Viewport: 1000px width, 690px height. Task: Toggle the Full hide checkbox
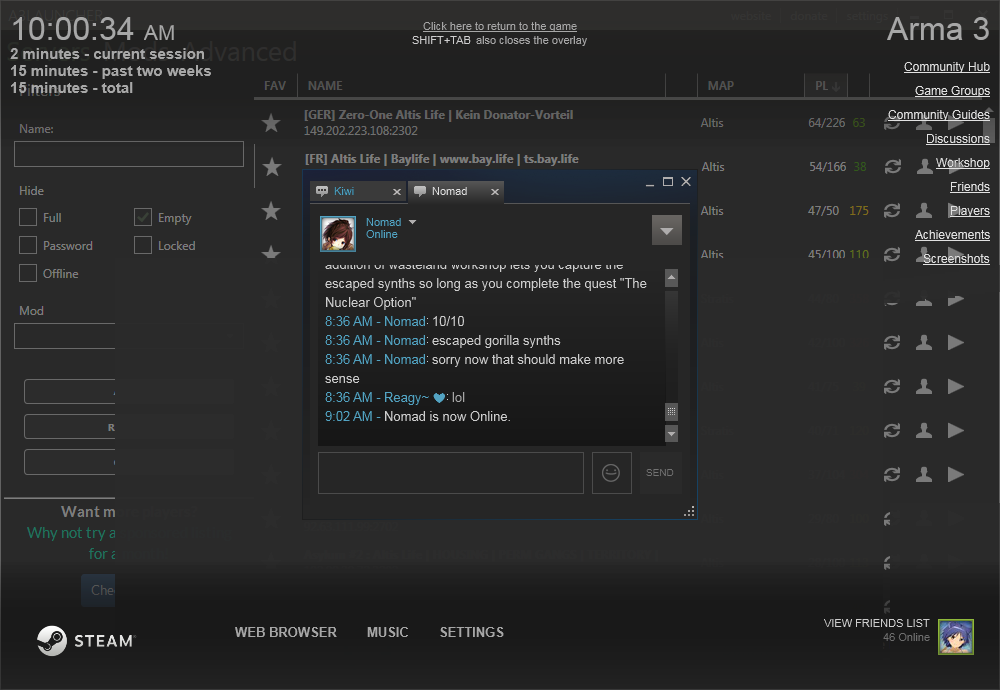pyautogui.click(x=28, y=217)
